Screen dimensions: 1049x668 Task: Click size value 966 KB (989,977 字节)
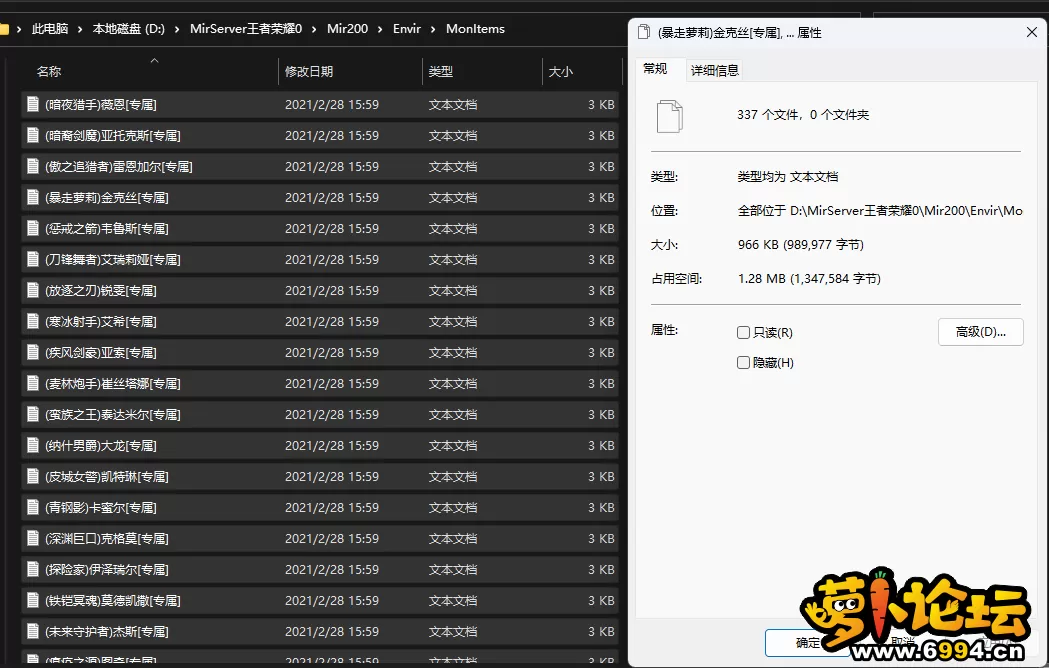point(801,245)
